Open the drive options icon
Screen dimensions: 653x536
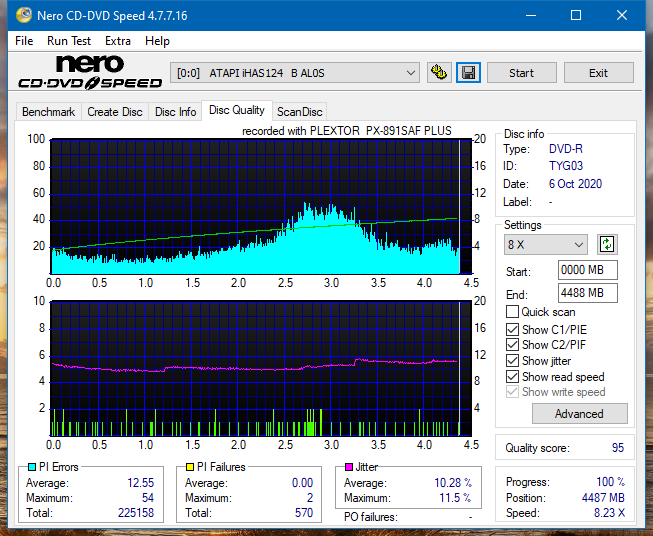pos(439,73)
